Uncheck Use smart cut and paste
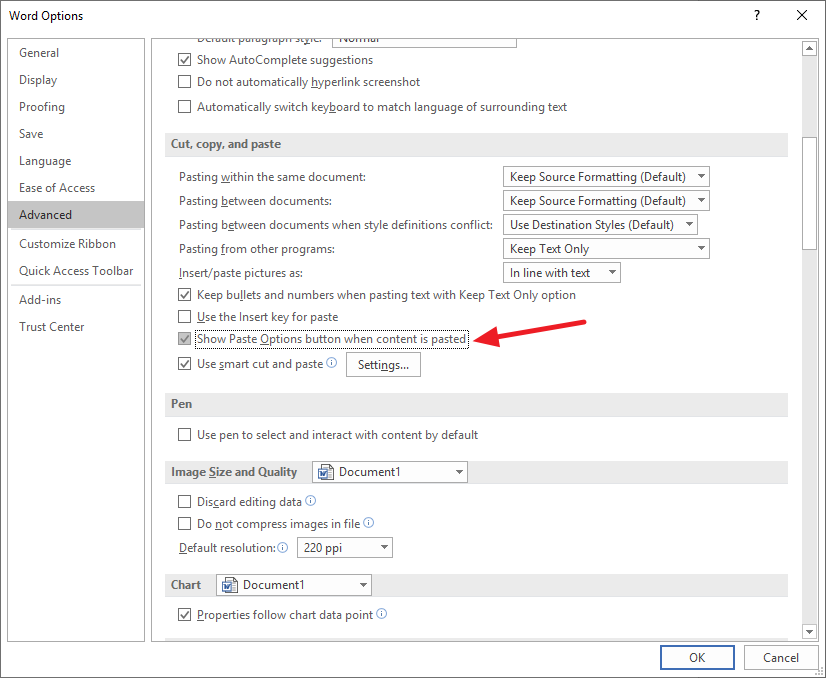This screenshot has width=826, height=678. pos(184,364)
